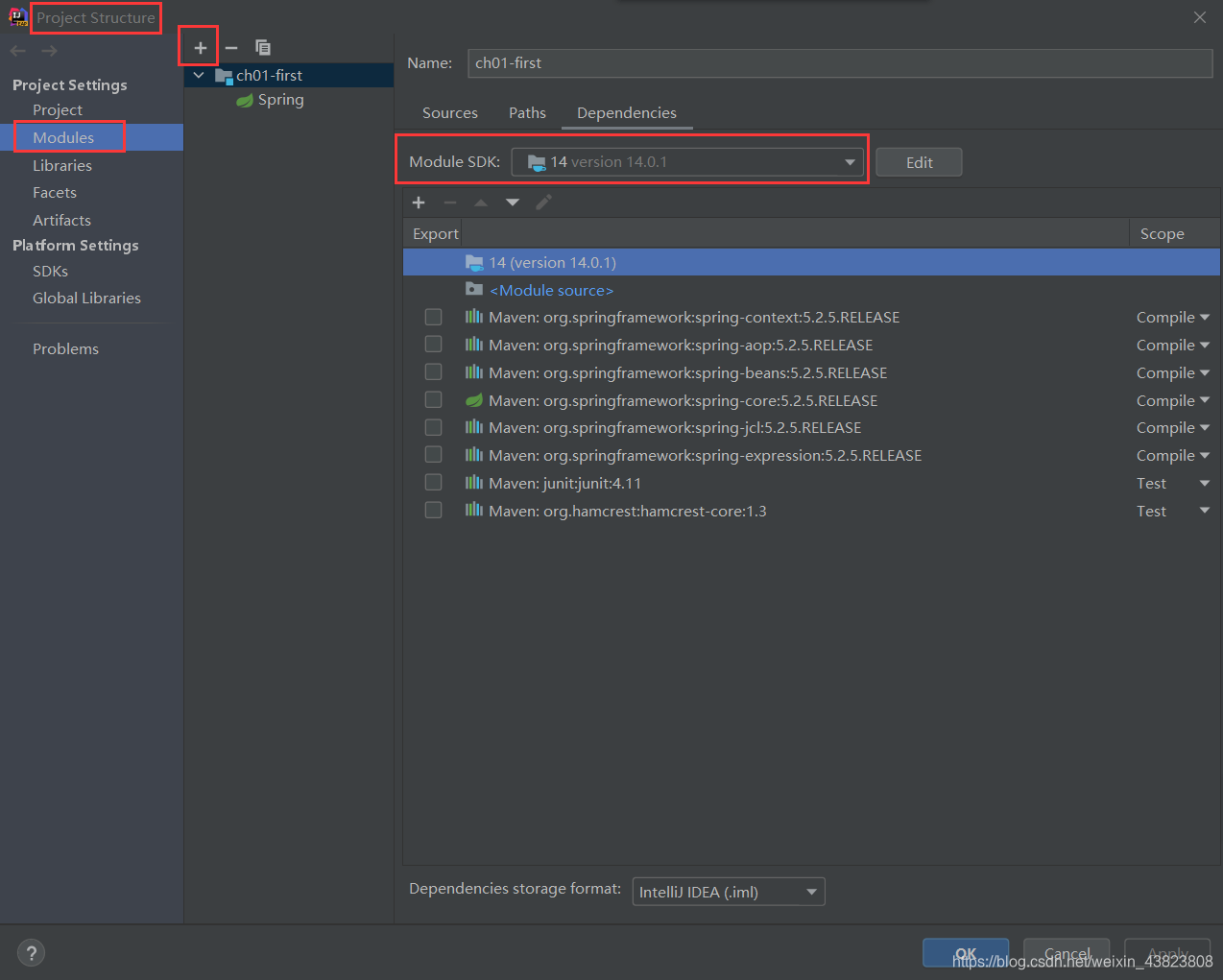The image size is (1223, 980).
Task: Toggle export checkbox for spring-aop
Action: click(x=434, y=344)
